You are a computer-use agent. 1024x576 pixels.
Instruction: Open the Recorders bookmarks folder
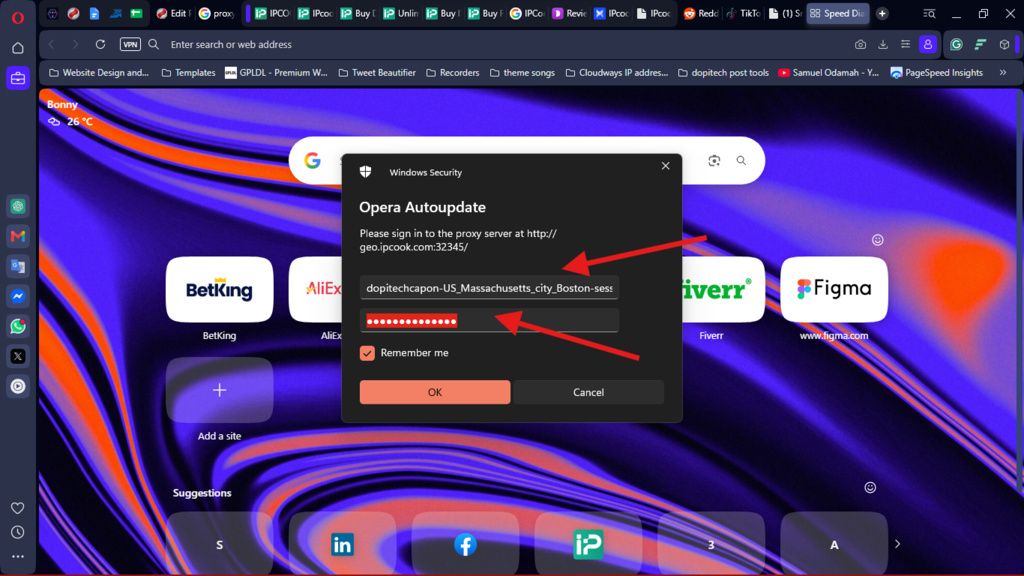(x=453, y=72)
